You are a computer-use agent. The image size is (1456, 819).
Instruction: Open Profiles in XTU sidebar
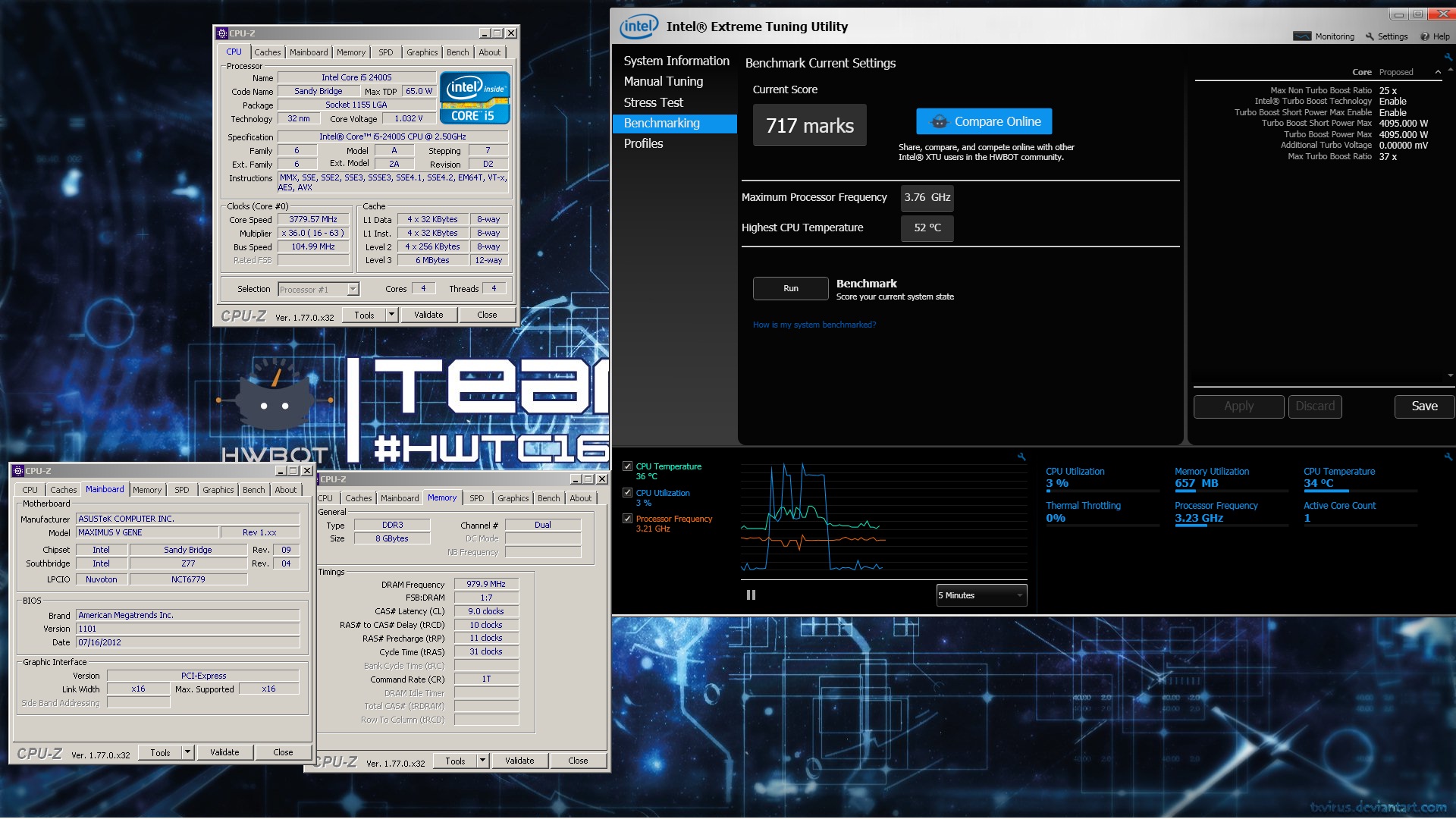click(643, 143)
